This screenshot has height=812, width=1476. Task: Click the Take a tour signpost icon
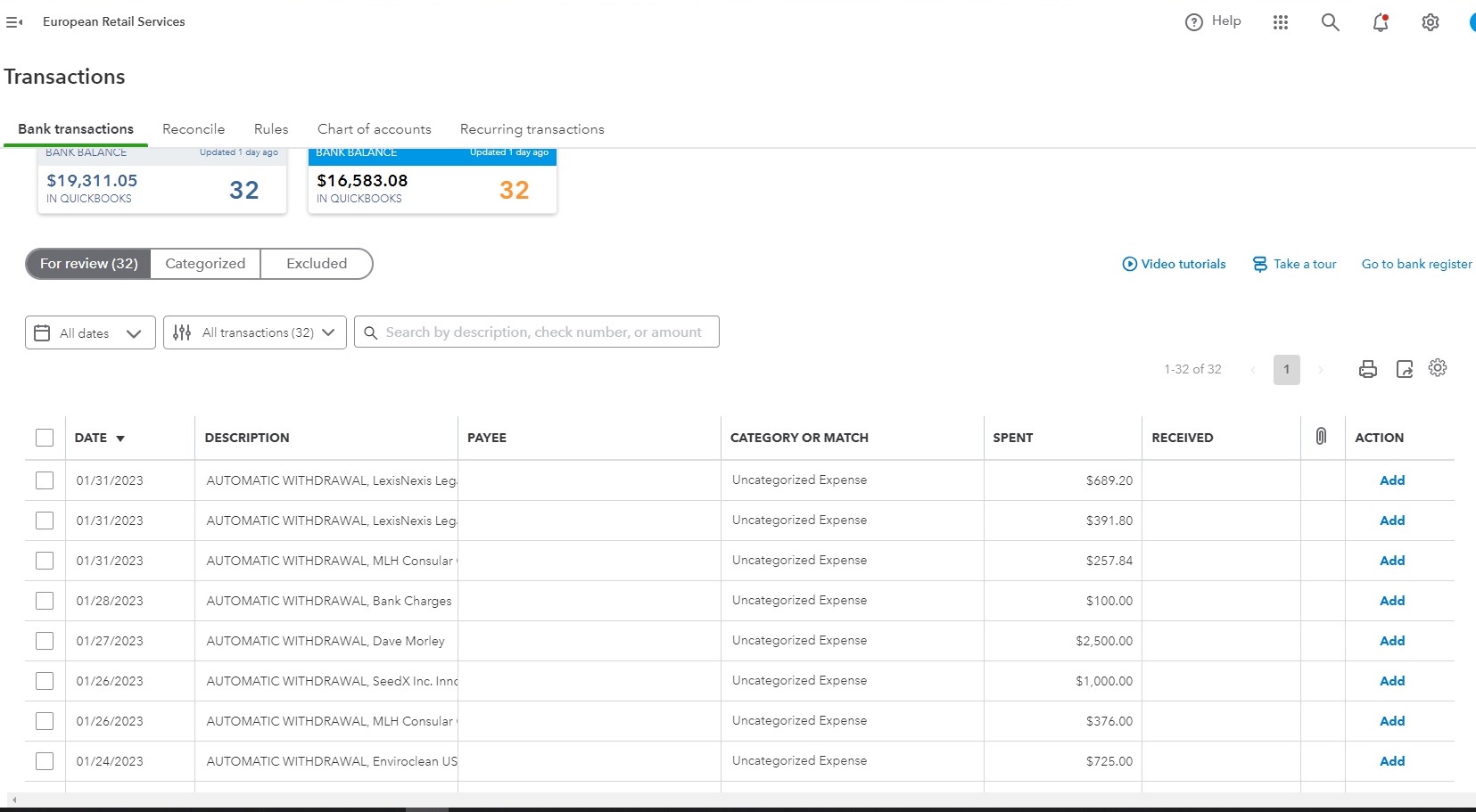(1259, 264)
